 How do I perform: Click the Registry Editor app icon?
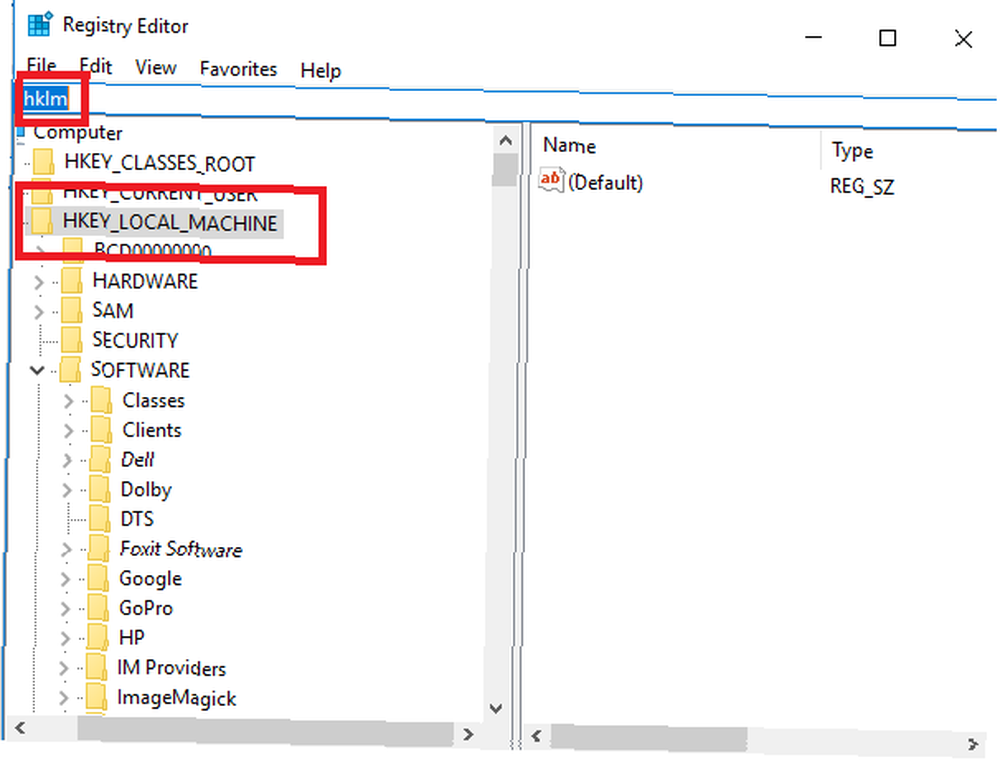[40, 25]
